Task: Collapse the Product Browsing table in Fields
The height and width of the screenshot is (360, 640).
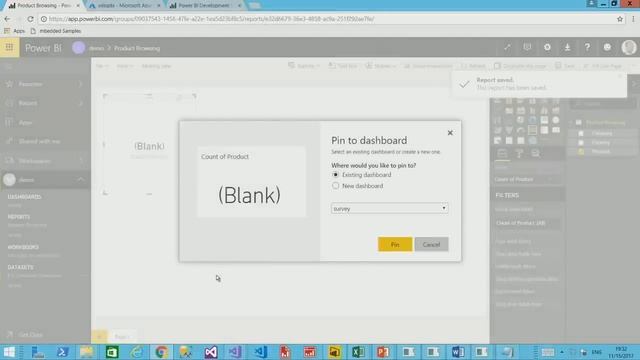Action: [572, 122]
